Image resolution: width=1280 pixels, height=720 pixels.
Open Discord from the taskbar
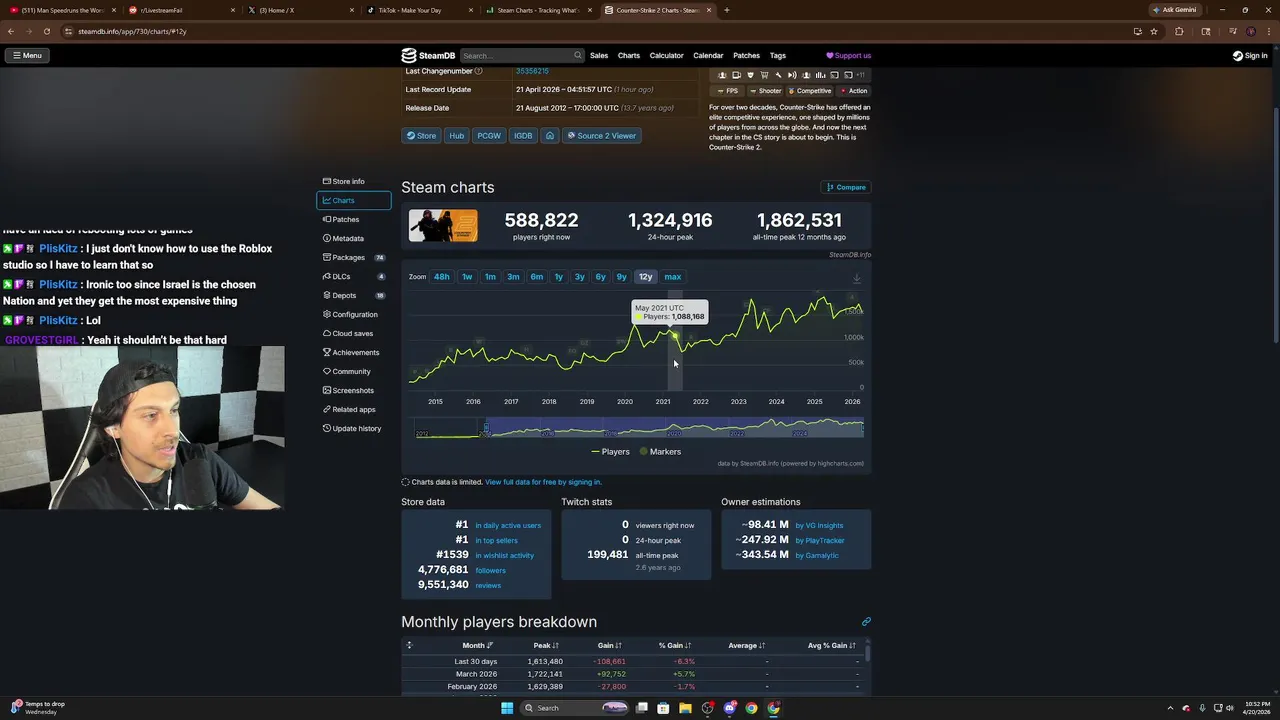(730, 708)
